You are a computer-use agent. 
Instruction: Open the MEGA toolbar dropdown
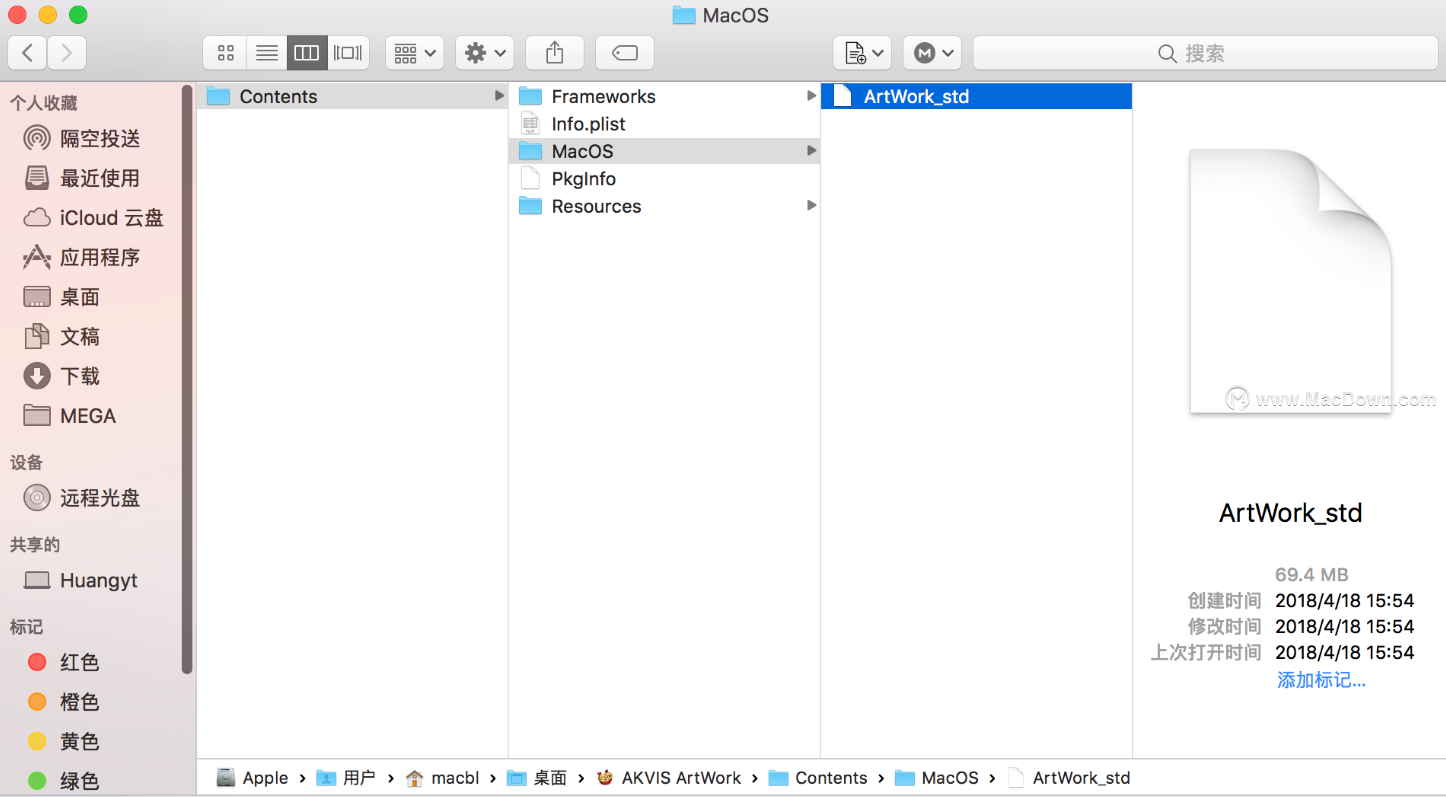pos(932,53)
